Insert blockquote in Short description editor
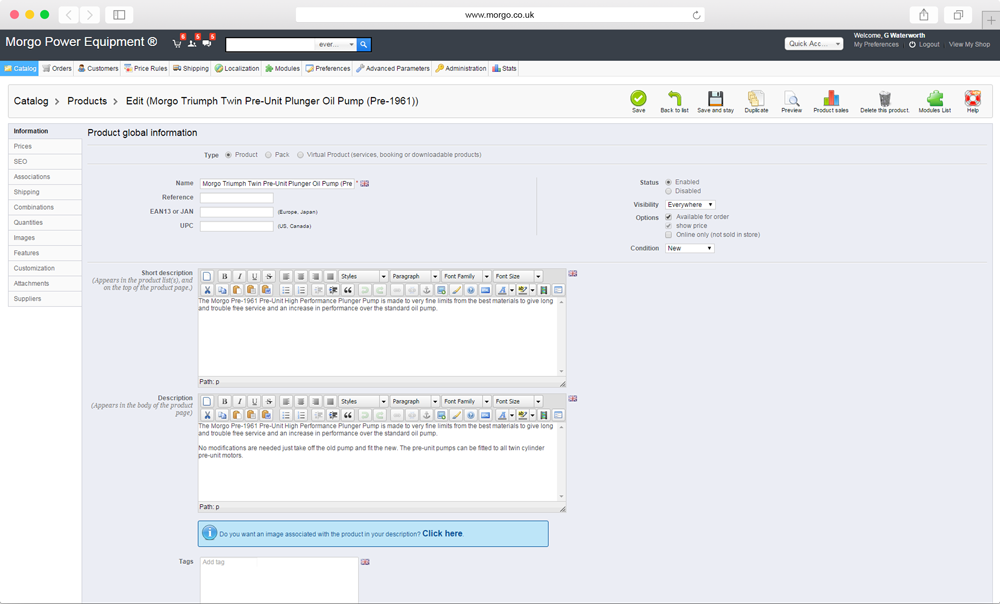1000x604 pixels. click(348, 290)
